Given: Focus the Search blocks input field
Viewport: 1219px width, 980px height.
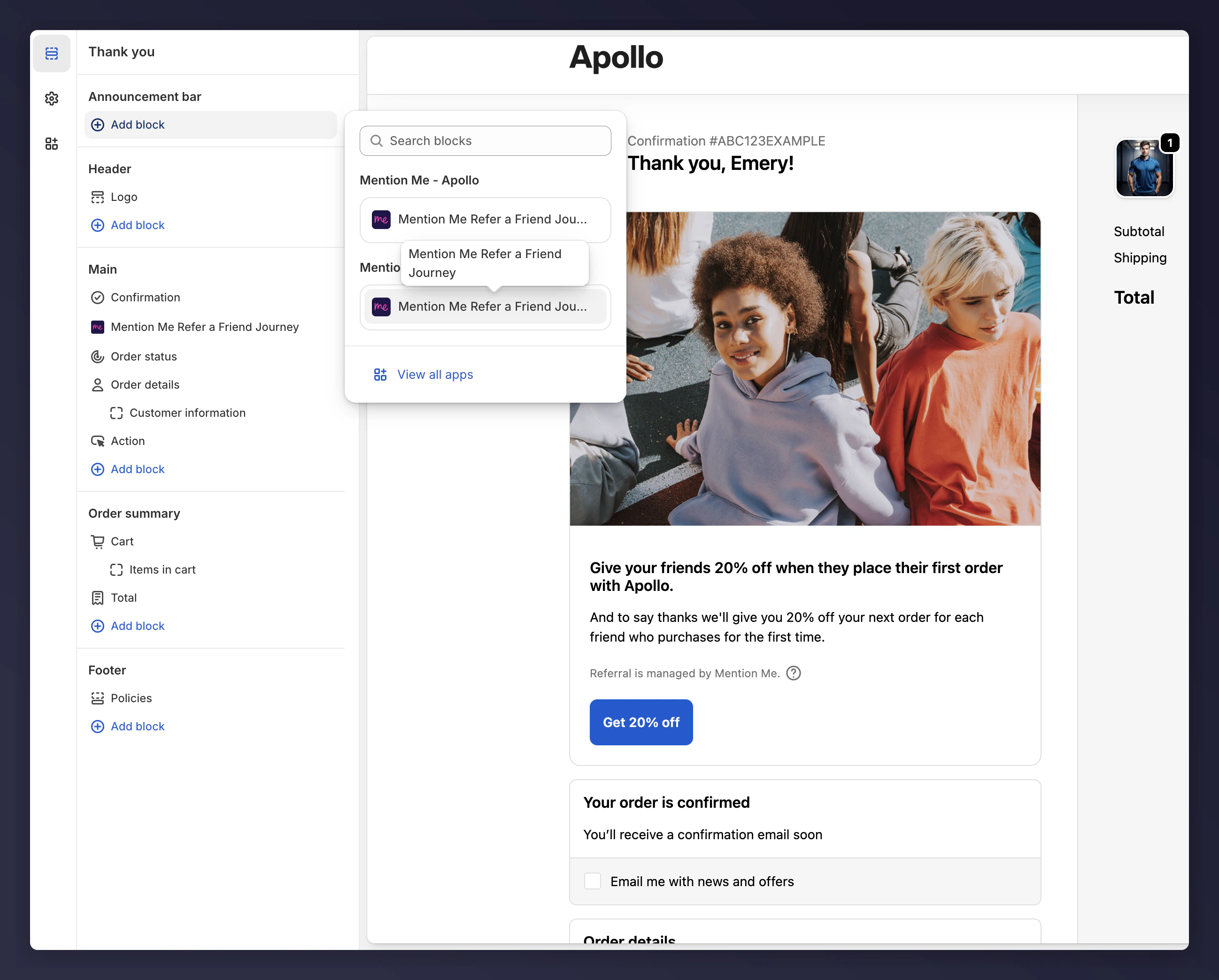Looking at the screenshot, I should pyautogui.click(x=485, y=141).
